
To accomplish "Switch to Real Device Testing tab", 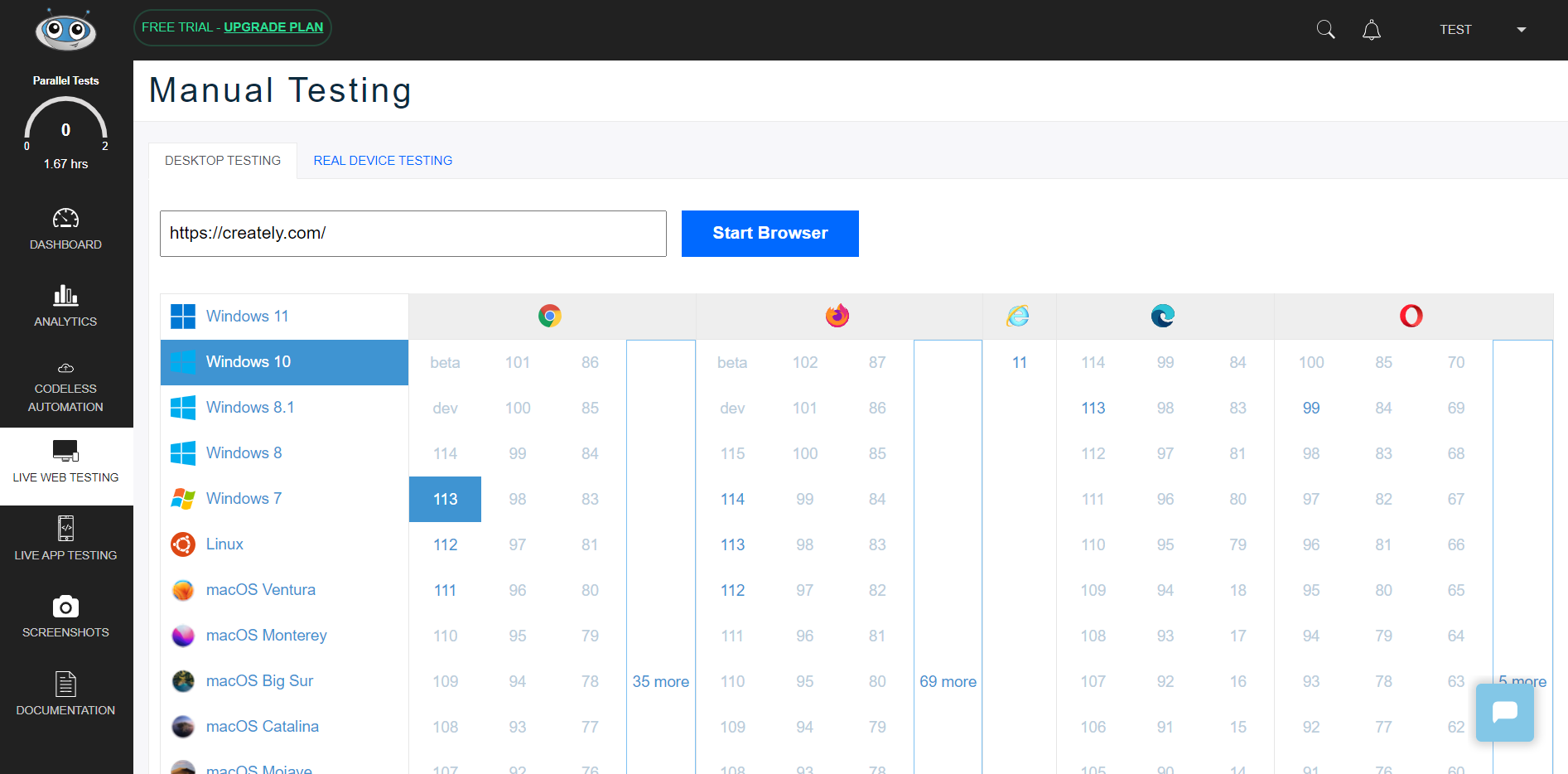I will (383, 161).
